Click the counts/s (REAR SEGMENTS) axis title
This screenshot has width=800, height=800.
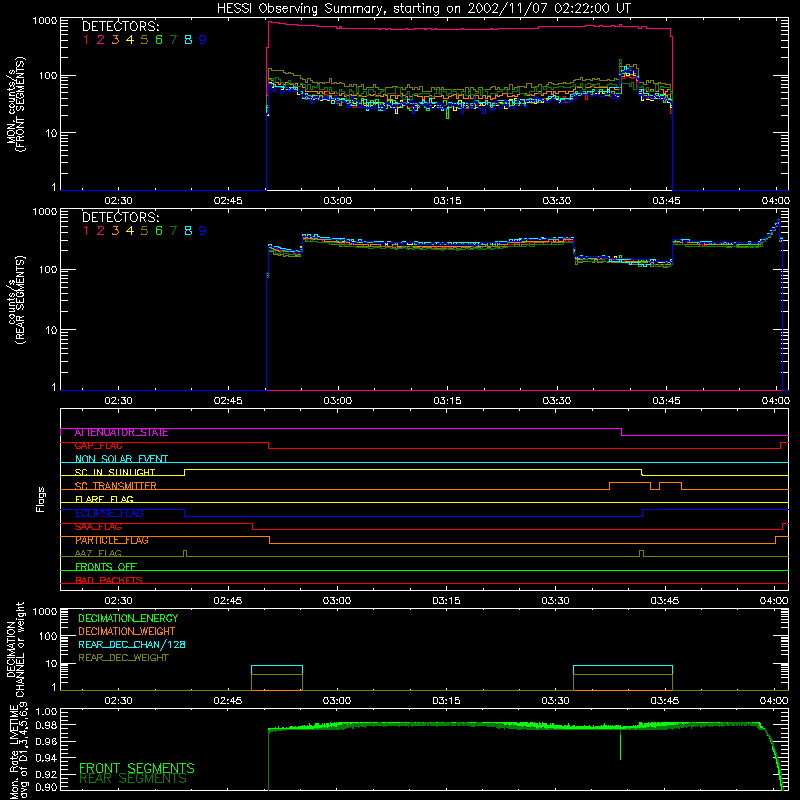click(15, 300)
